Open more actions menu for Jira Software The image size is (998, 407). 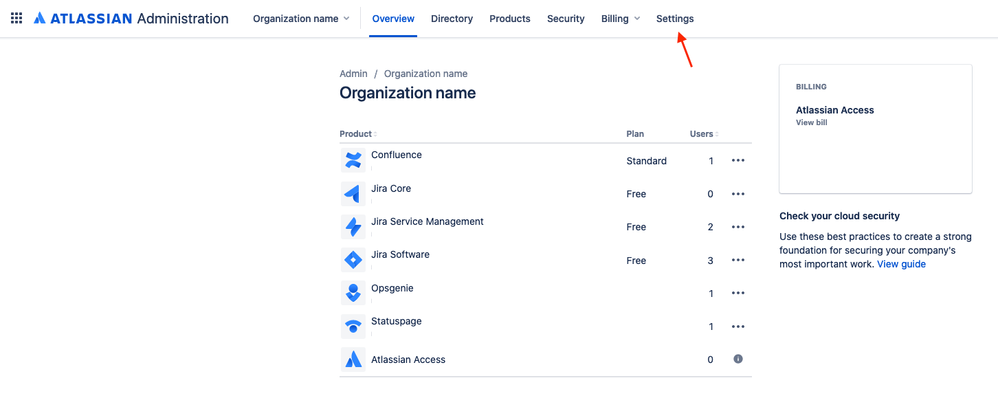click(738, 260)
